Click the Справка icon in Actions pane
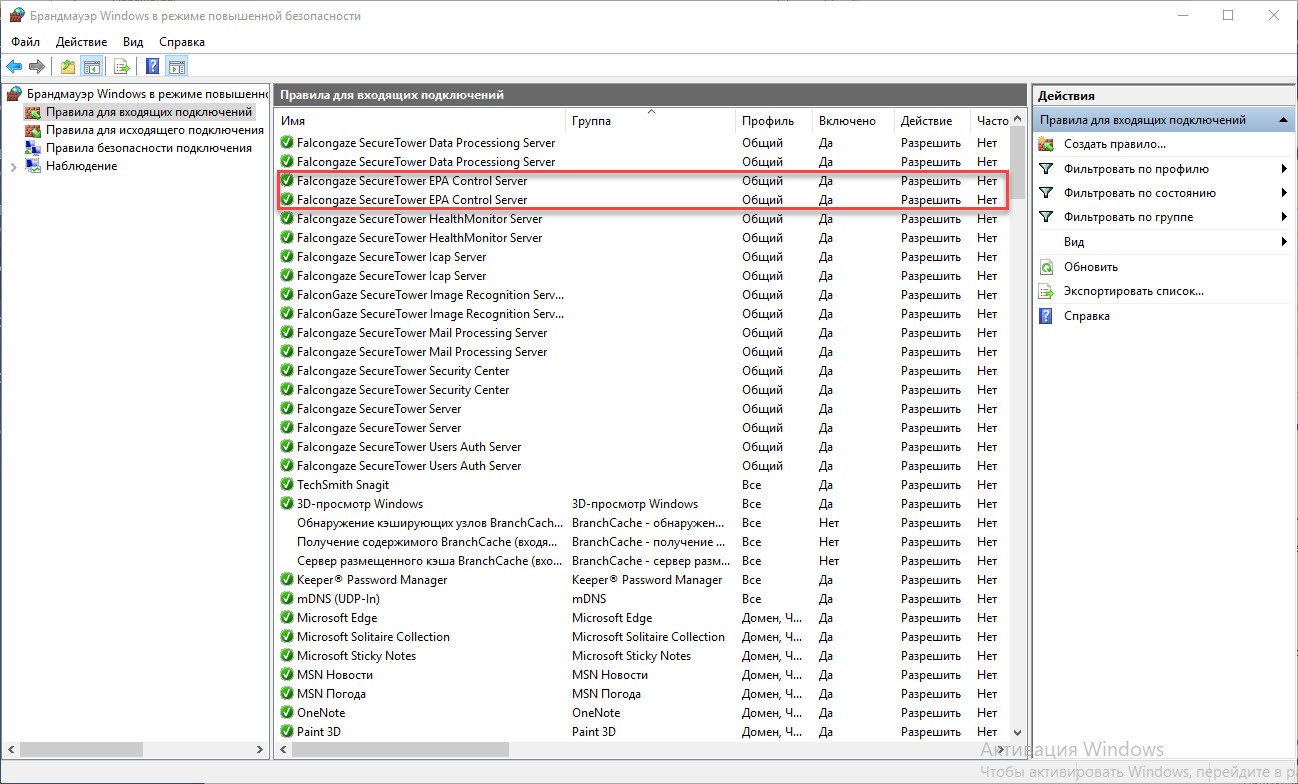 1046,316
